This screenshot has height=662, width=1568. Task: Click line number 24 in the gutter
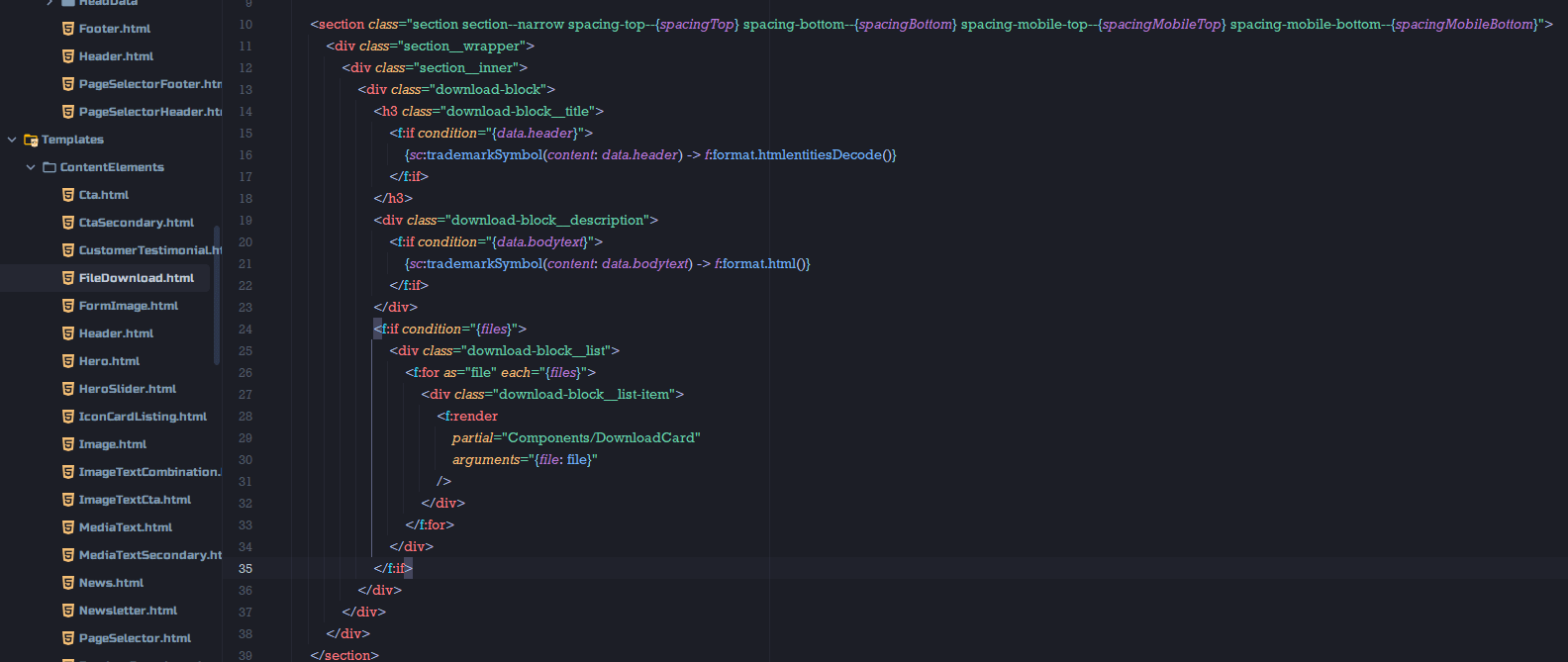click(x=245, y=330)
